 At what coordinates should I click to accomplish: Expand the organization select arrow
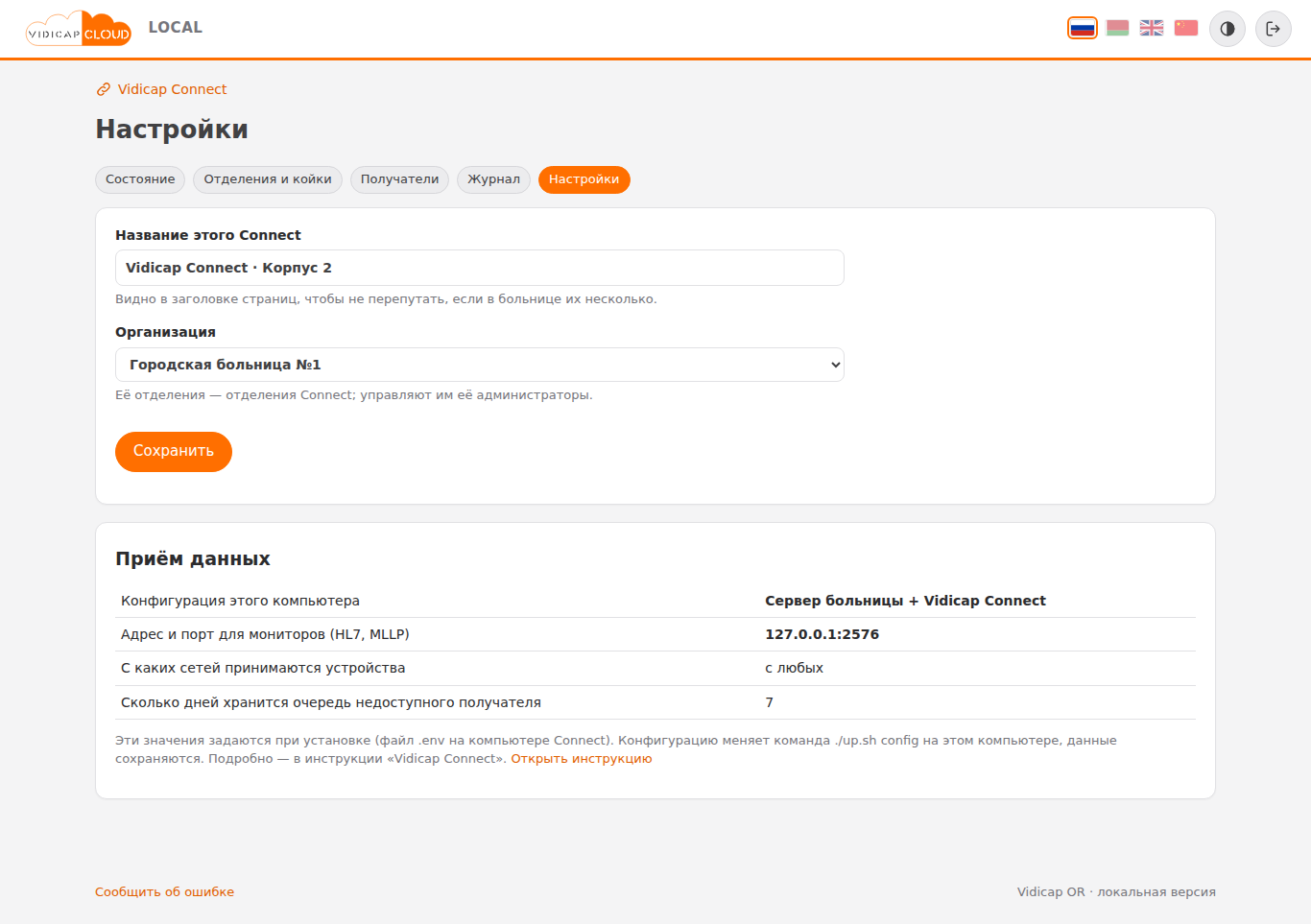click(835, 365)
